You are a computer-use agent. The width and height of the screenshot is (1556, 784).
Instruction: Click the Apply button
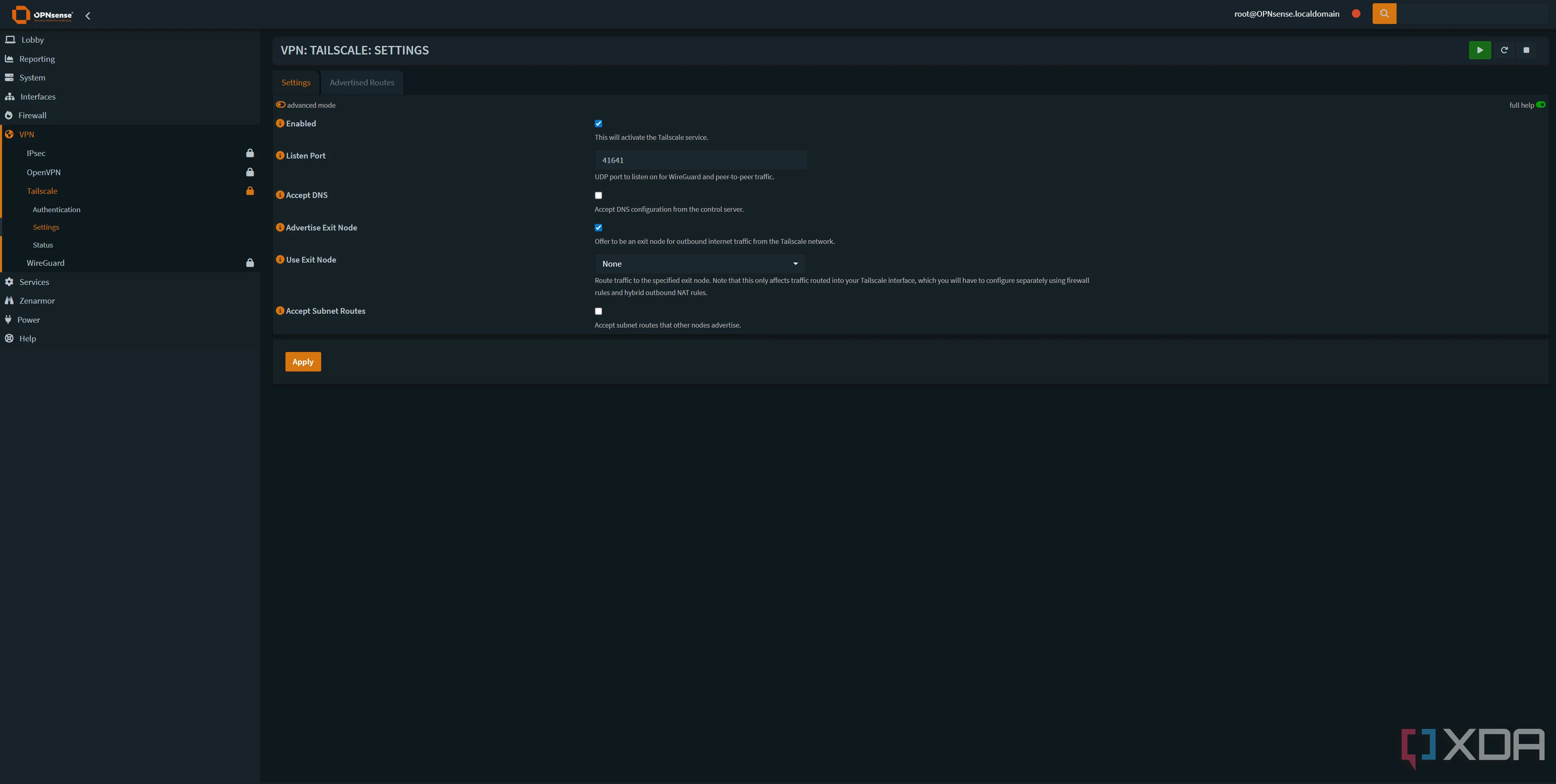coord(302,361)
